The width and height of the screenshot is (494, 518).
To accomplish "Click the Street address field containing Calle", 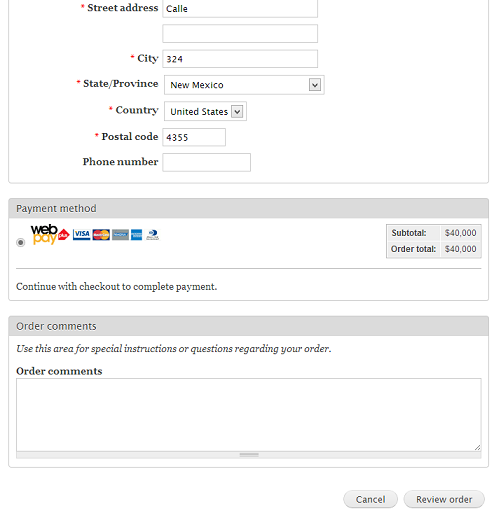I will click(x=240, y=9).
